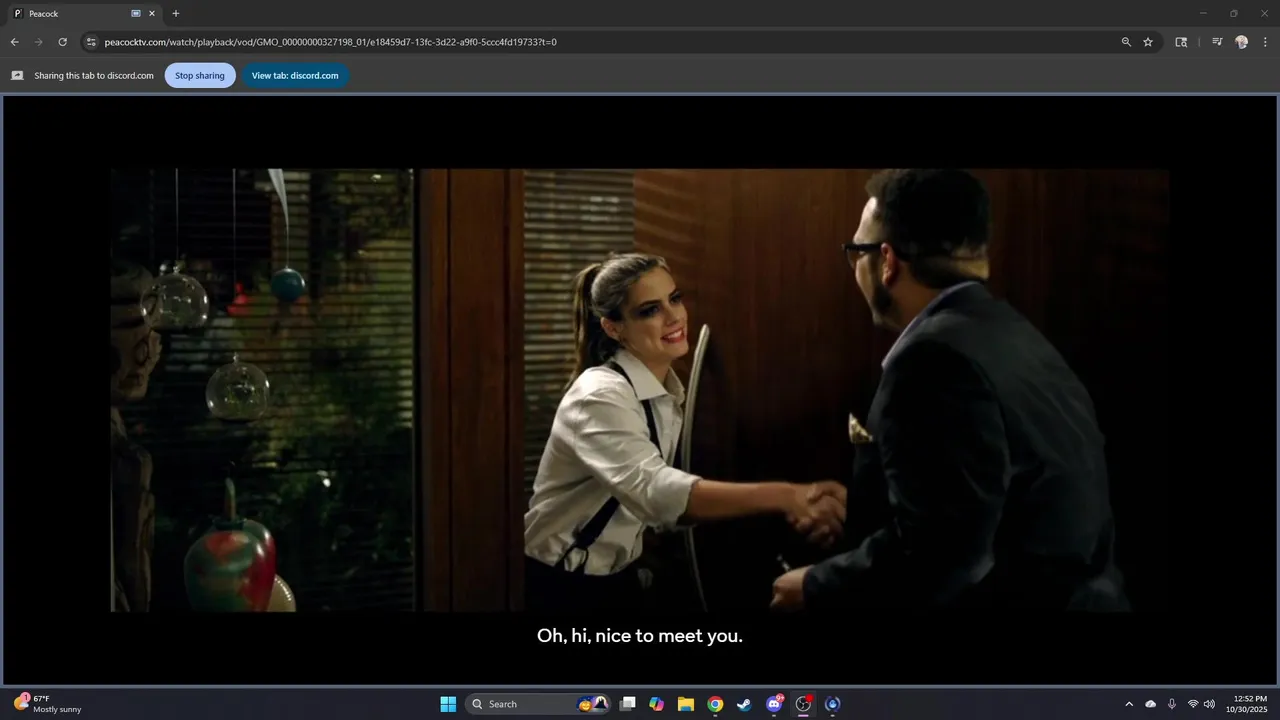Open site information icon in address bar
The height and width of the screenshot is (720, 1280).
pyautogui.click(x=91, y=42)
